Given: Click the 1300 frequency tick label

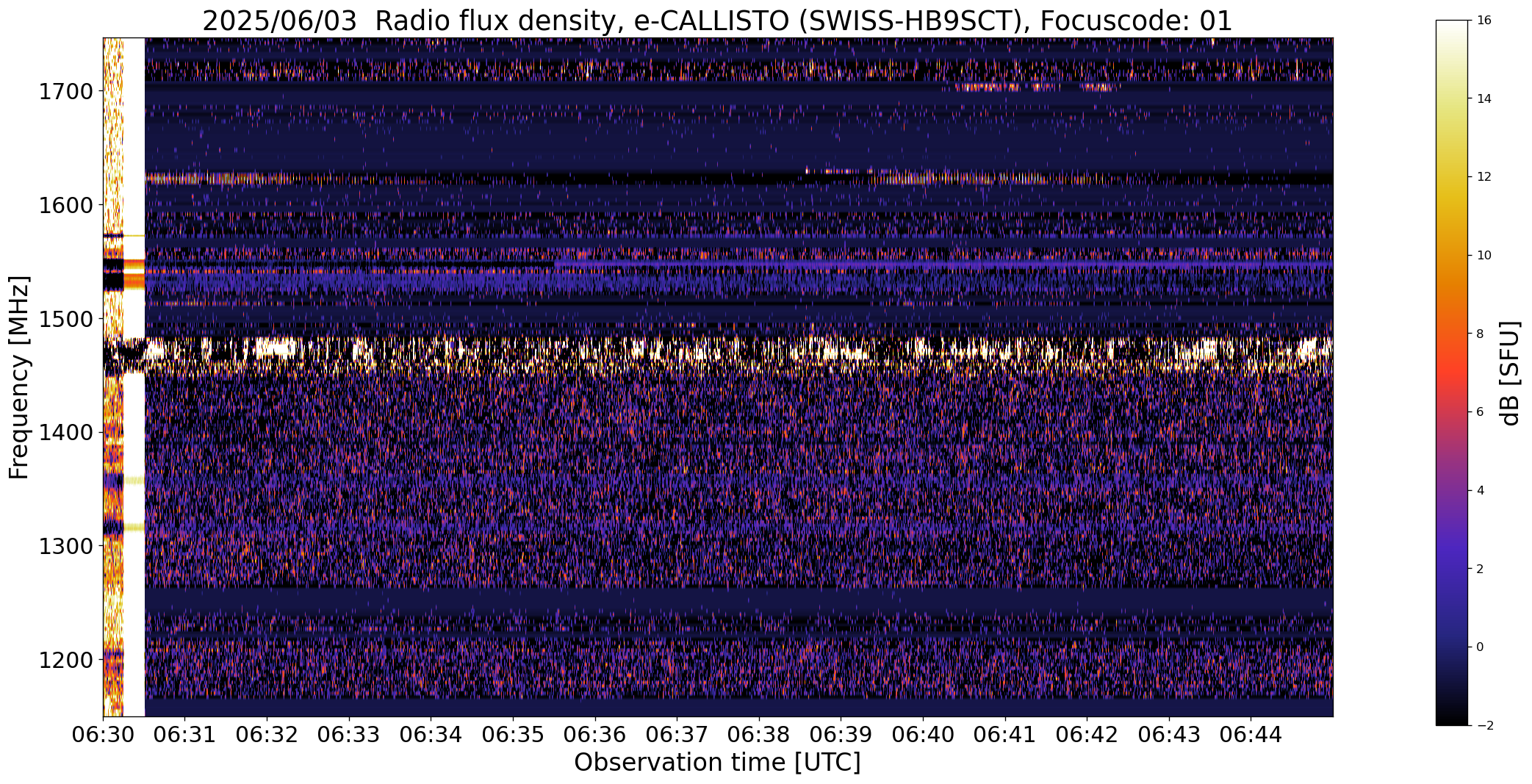Looking at the screenshot, I should [x=65, y=547].
